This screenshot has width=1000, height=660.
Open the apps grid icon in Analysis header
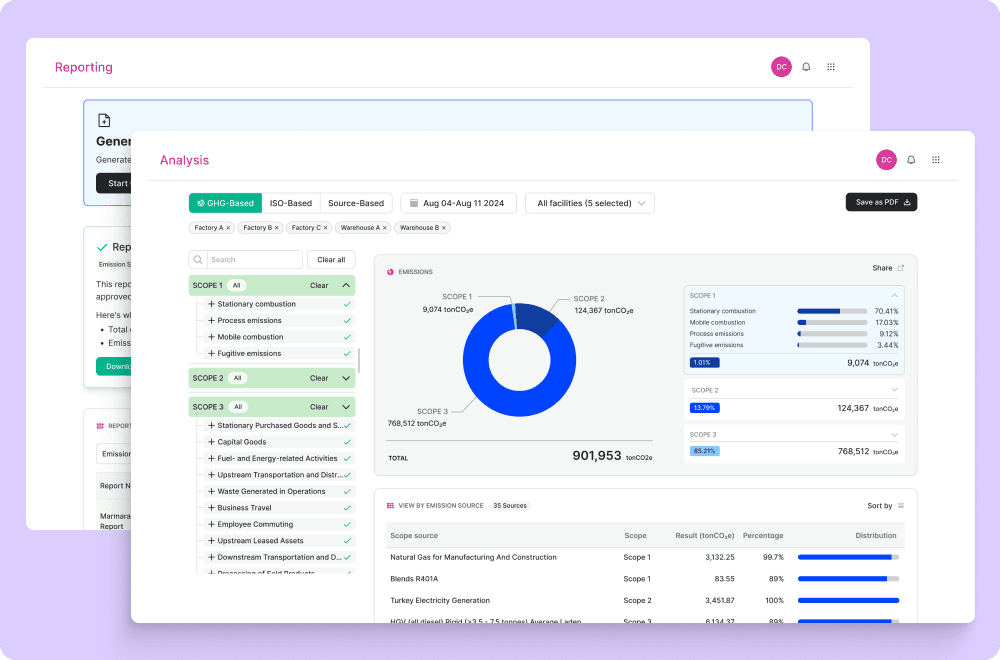pyautogui.click(x=936, y=160)
